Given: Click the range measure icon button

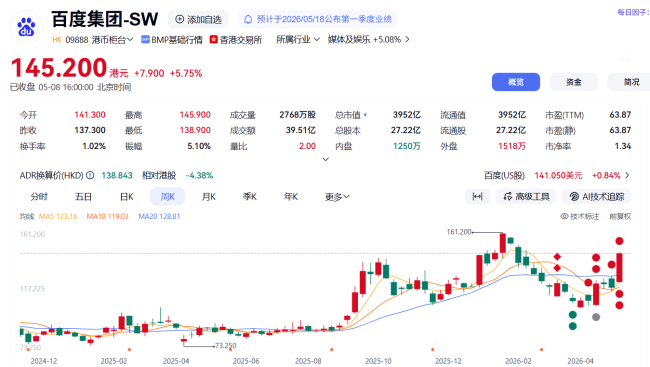Looking at the screenshot, I should point(478,197).
